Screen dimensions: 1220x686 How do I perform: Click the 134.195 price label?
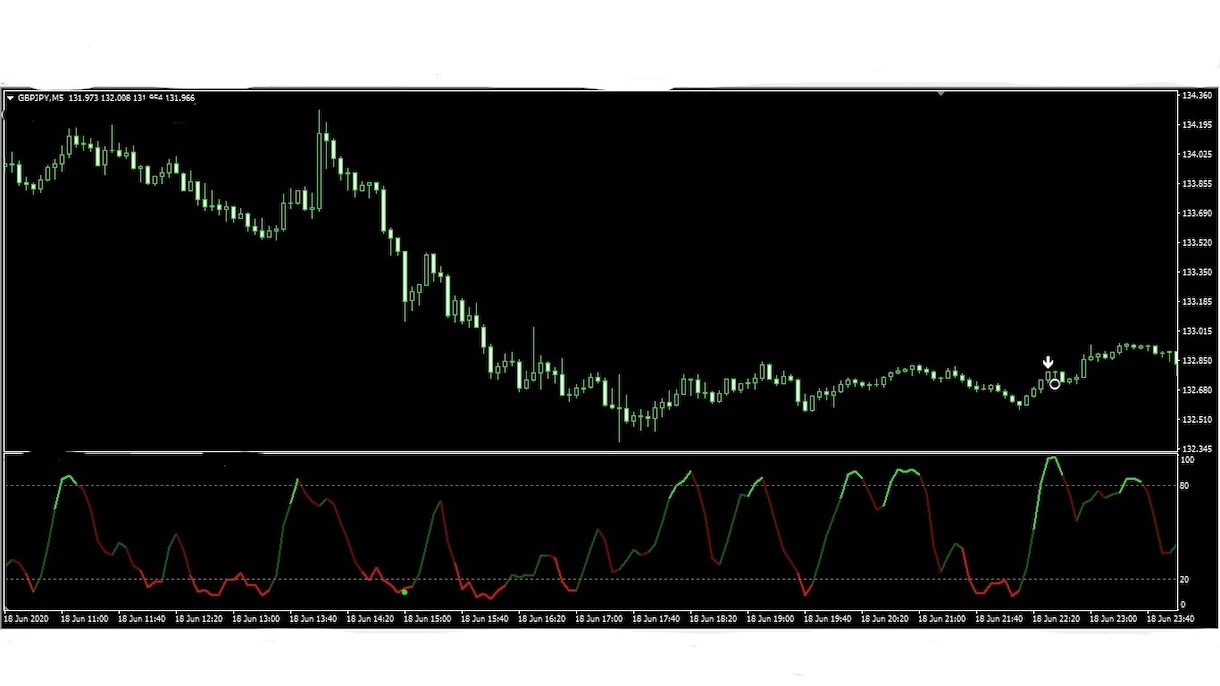(x=1197, y=125)
